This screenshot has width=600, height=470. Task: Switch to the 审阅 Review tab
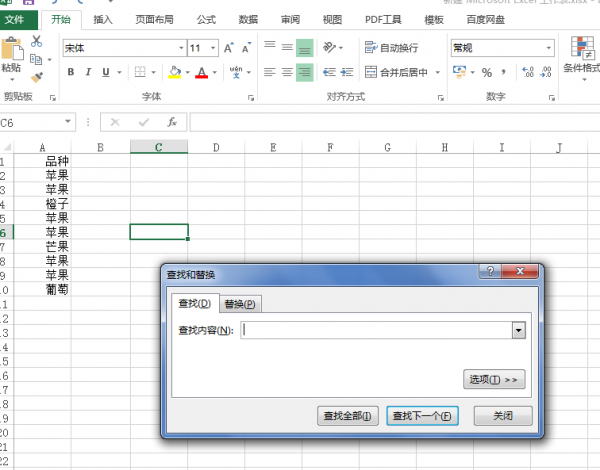[x=290, y=20]
